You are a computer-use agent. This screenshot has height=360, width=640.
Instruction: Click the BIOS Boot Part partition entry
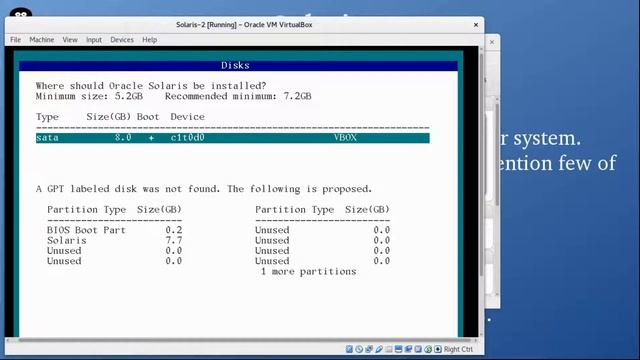115,230
